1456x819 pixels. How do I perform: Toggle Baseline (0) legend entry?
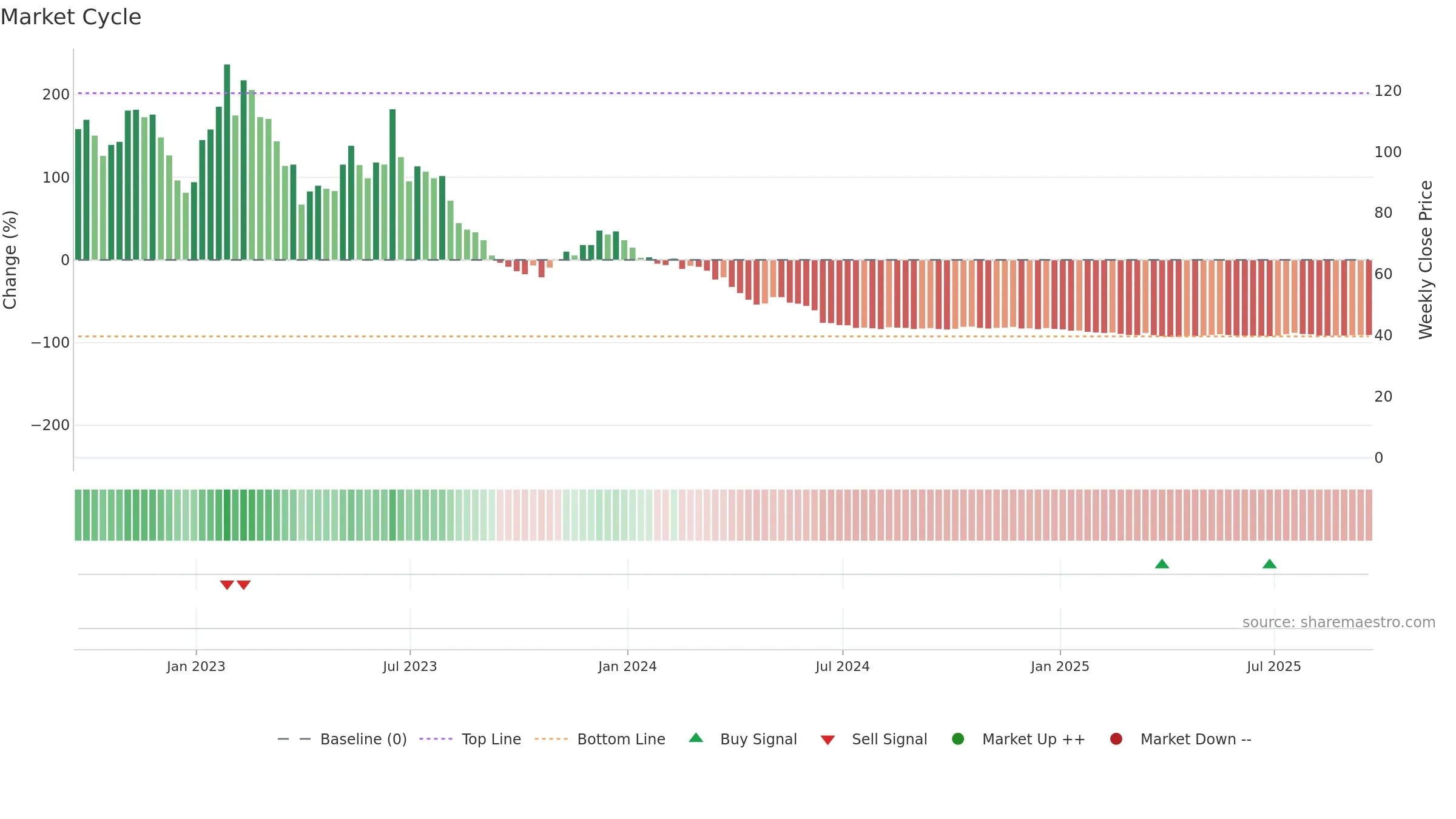point(342,739)
